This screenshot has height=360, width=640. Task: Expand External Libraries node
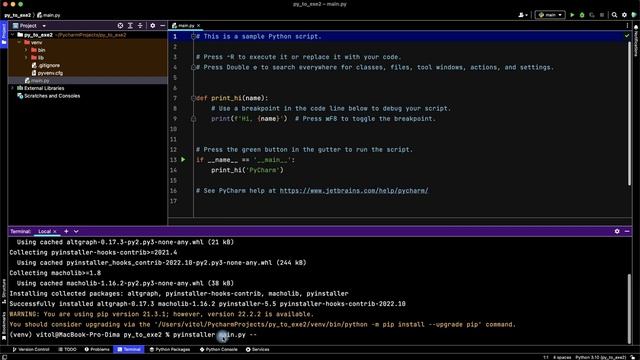click(x=13, y=88)
